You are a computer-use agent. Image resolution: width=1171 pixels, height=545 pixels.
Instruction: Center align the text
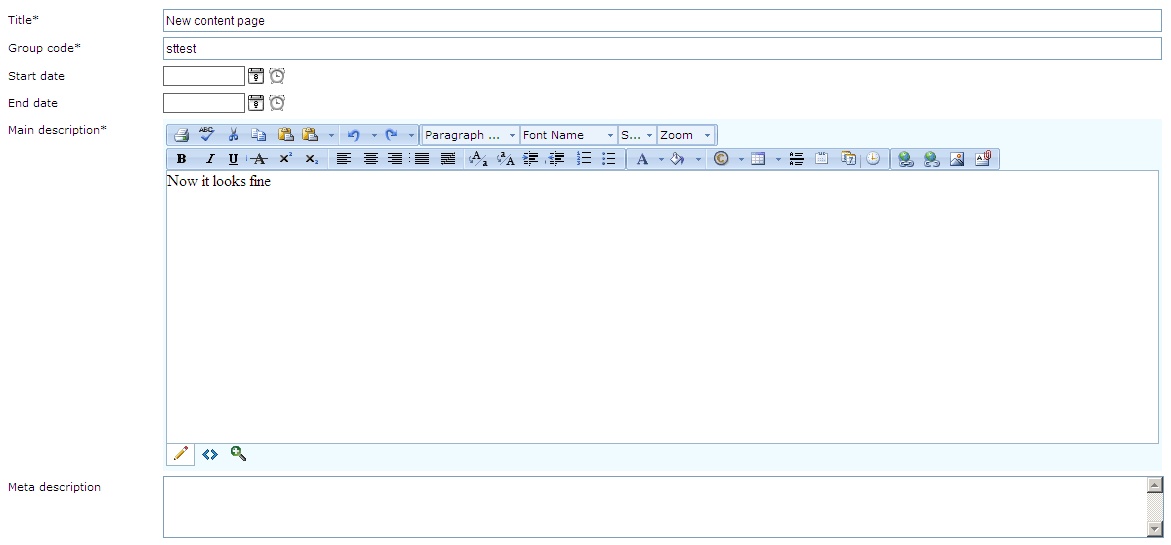tap(370, 158)
